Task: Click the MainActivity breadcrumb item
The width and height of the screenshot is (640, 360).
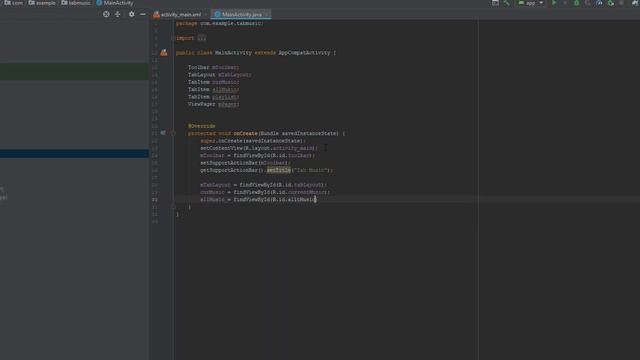Action: coord(115,3)
